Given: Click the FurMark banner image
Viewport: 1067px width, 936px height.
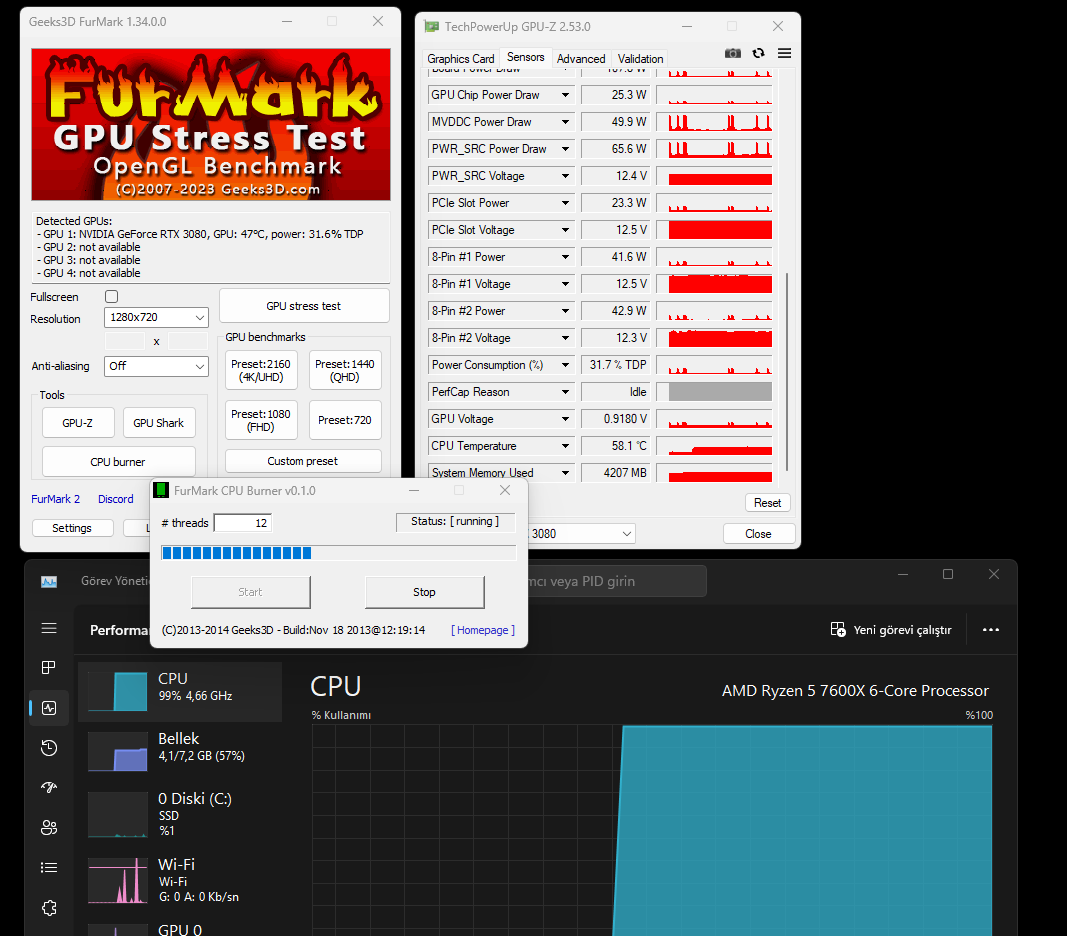Looking at the screenshot, I should coord(211,124).
